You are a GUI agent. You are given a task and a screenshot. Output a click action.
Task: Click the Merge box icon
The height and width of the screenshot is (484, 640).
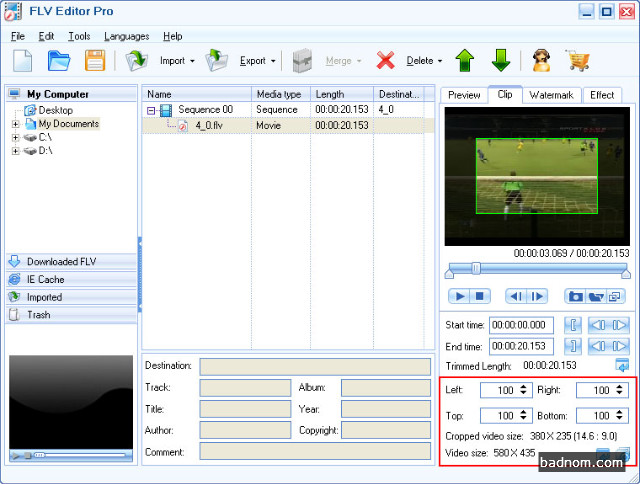302,61
